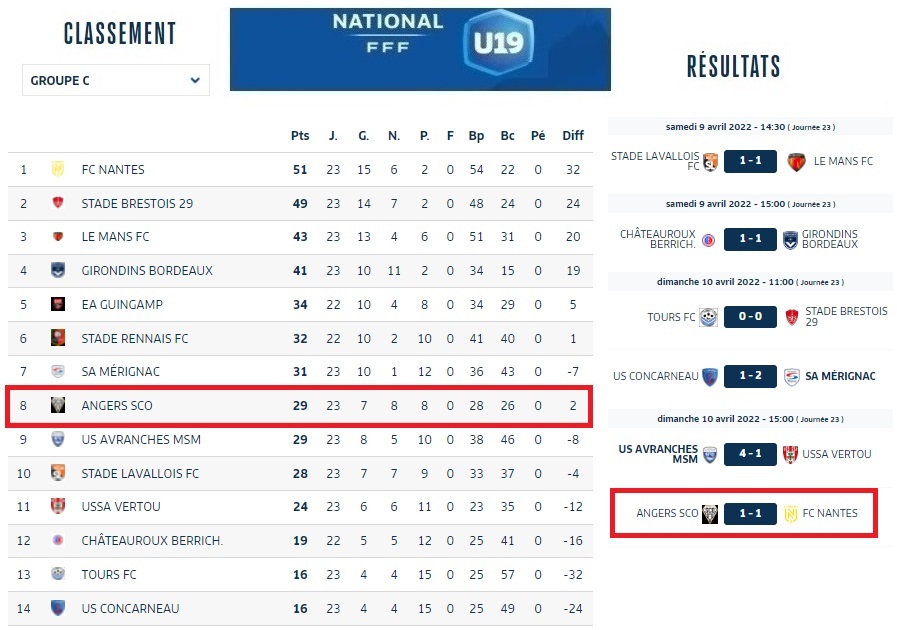Click the Diff column header
The width and height of the screenshot is (897, 630).
[x=573, y=136]
